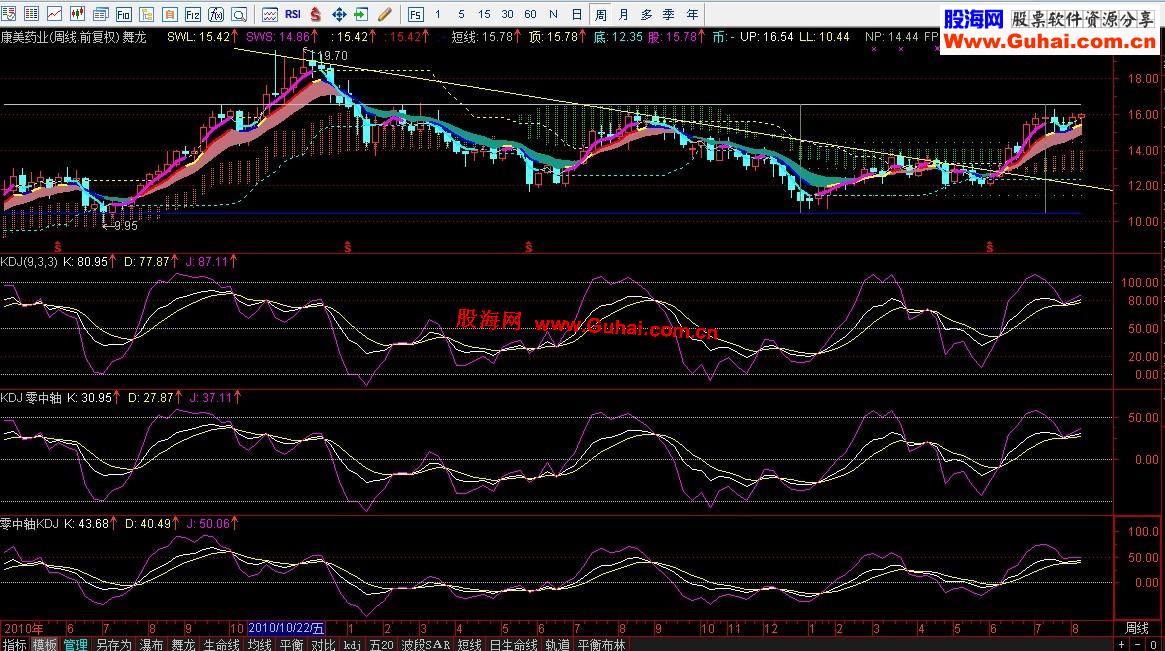This screenshot has width=1165, height=651.
Task: Click 另存为 save-as tab
Action: [114, 644]
